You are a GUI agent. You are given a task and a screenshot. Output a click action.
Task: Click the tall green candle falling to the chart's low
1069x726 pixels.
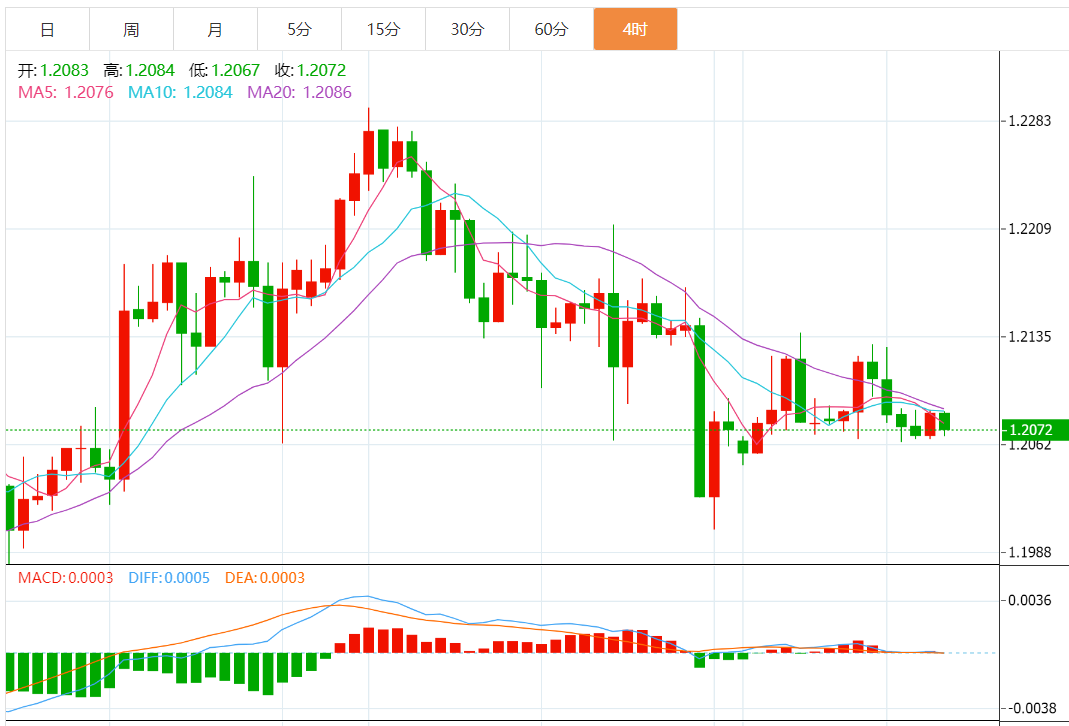click(699, 411)
